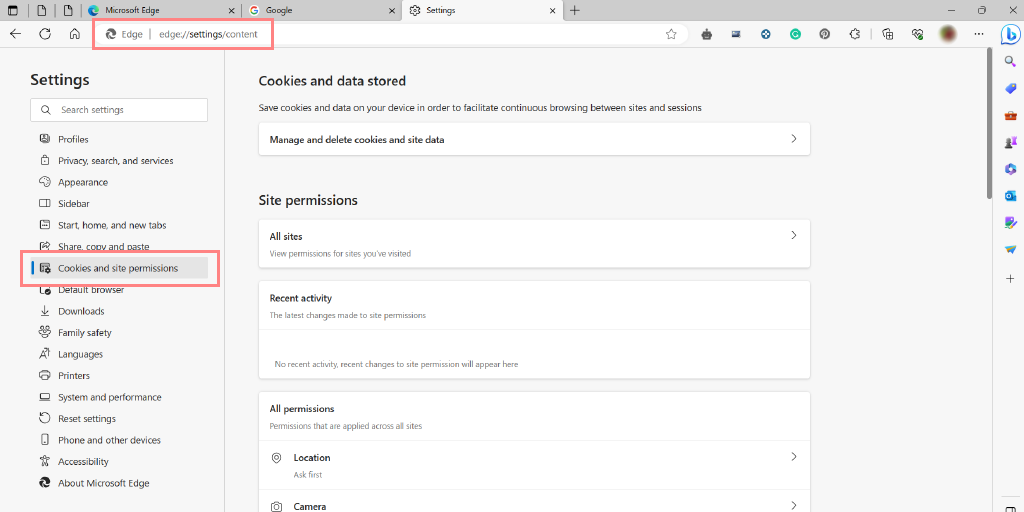Open the Privacy, search, and services settings
This screenshot has height=512, width=1024.
pos(115,161)
